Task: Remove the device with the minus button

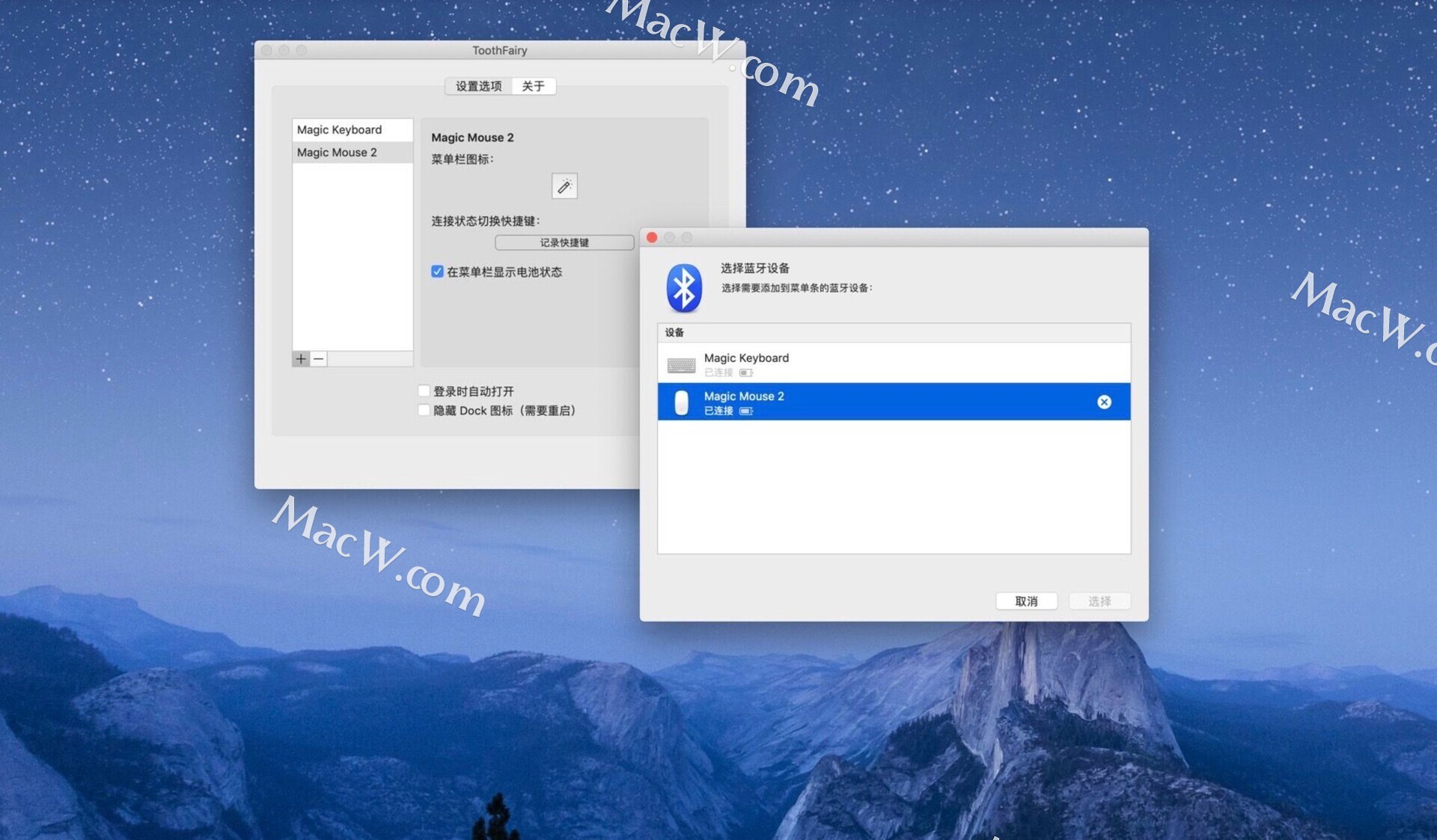Action: pos(319,359)
